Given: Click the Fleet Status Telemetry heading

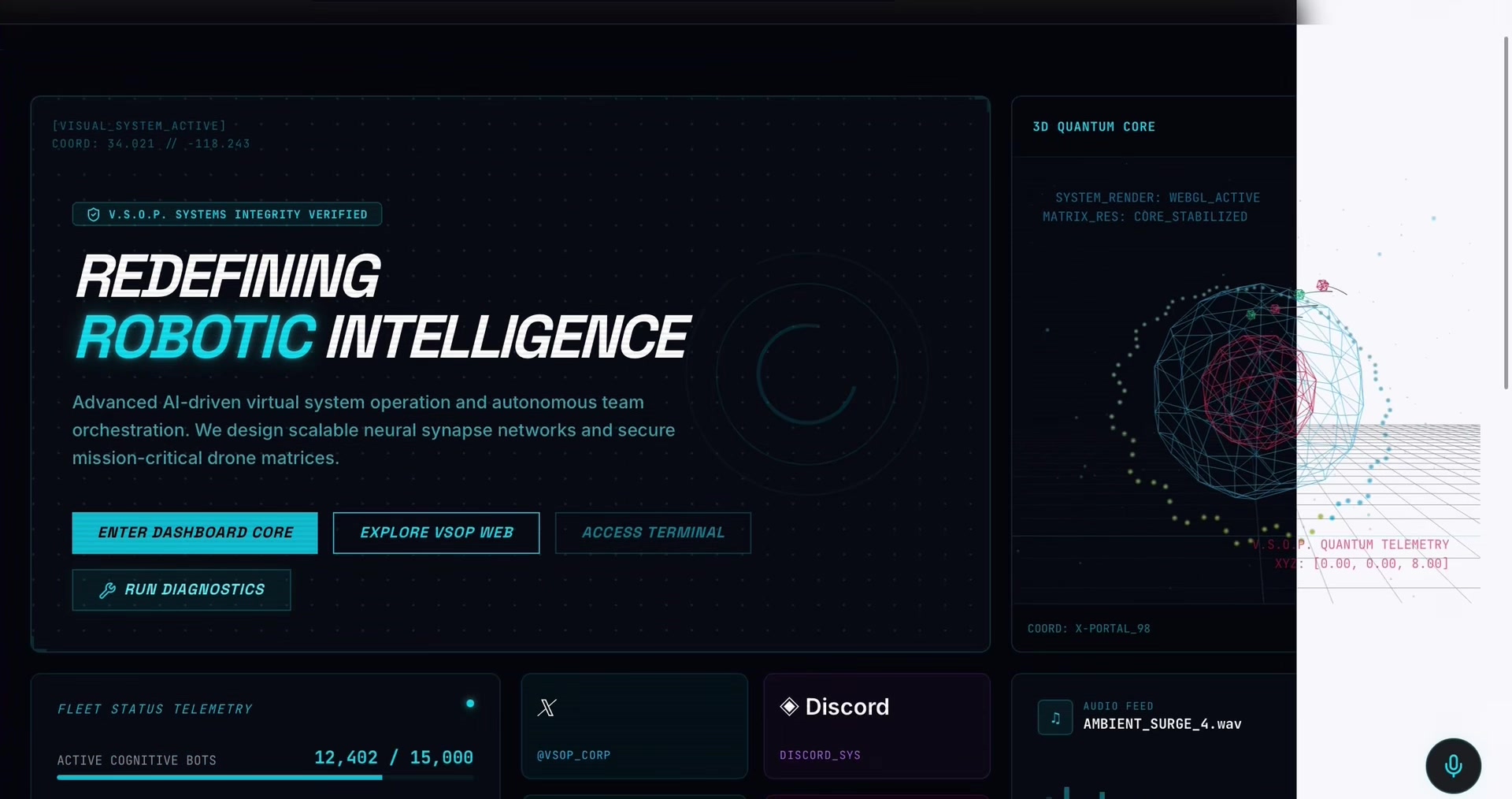Looking at the screenshot, I should coord(155,709).
